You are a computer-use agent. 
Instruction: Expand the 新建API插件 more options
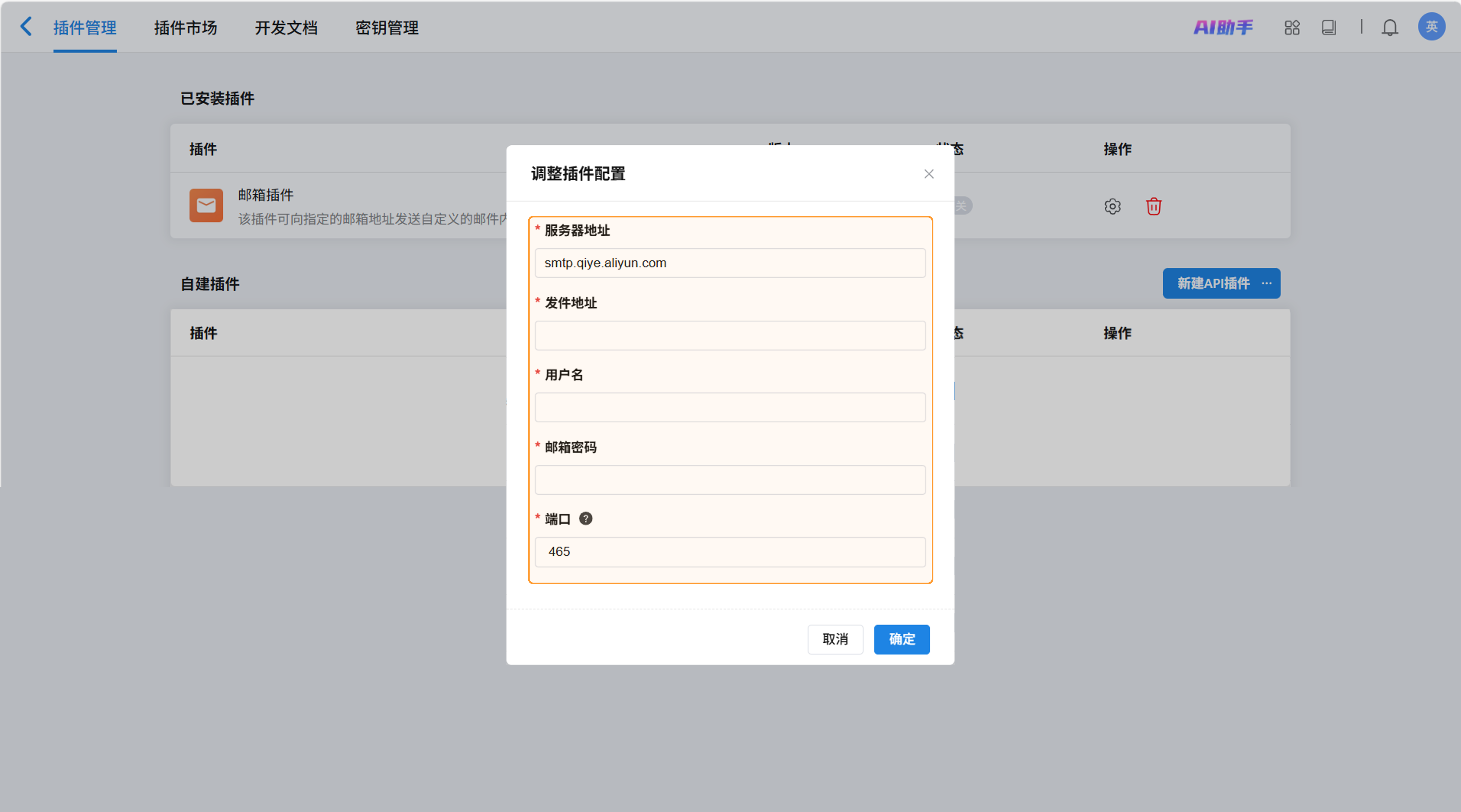(1266, 284)
